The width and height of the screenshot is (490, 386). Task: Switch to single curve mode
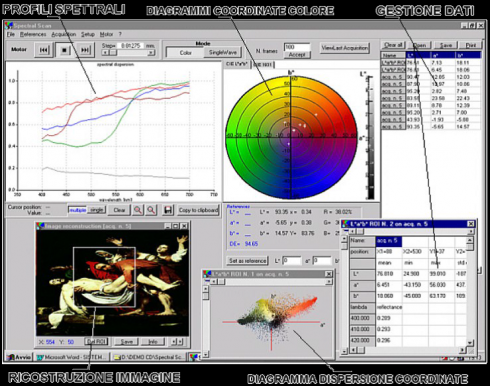[x=97, y=210]
